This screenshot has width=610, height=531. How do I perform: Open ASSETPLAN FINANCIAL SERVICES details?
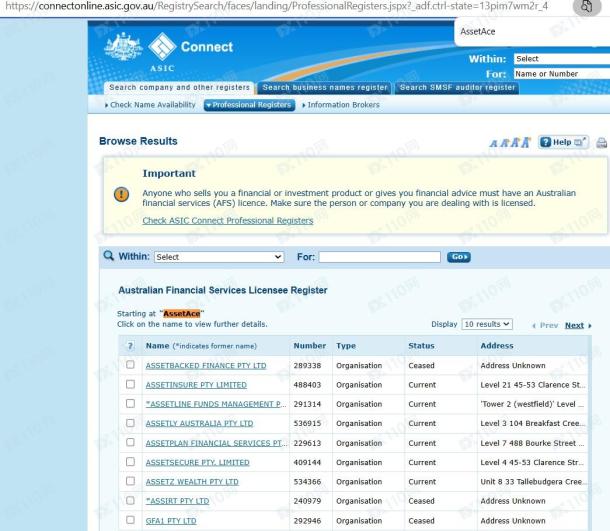coord(216,443)
